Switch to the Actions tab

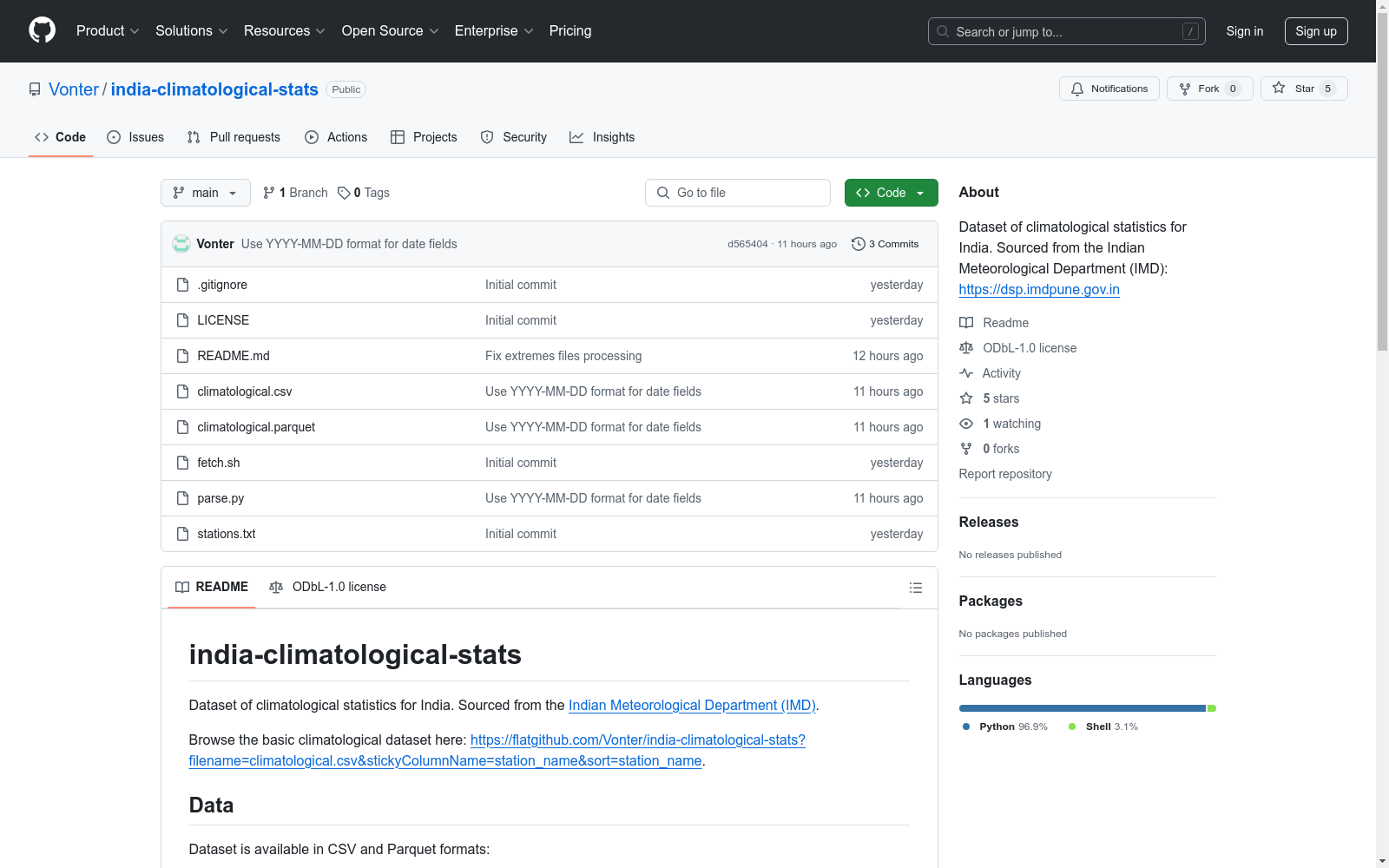[336, 137]
